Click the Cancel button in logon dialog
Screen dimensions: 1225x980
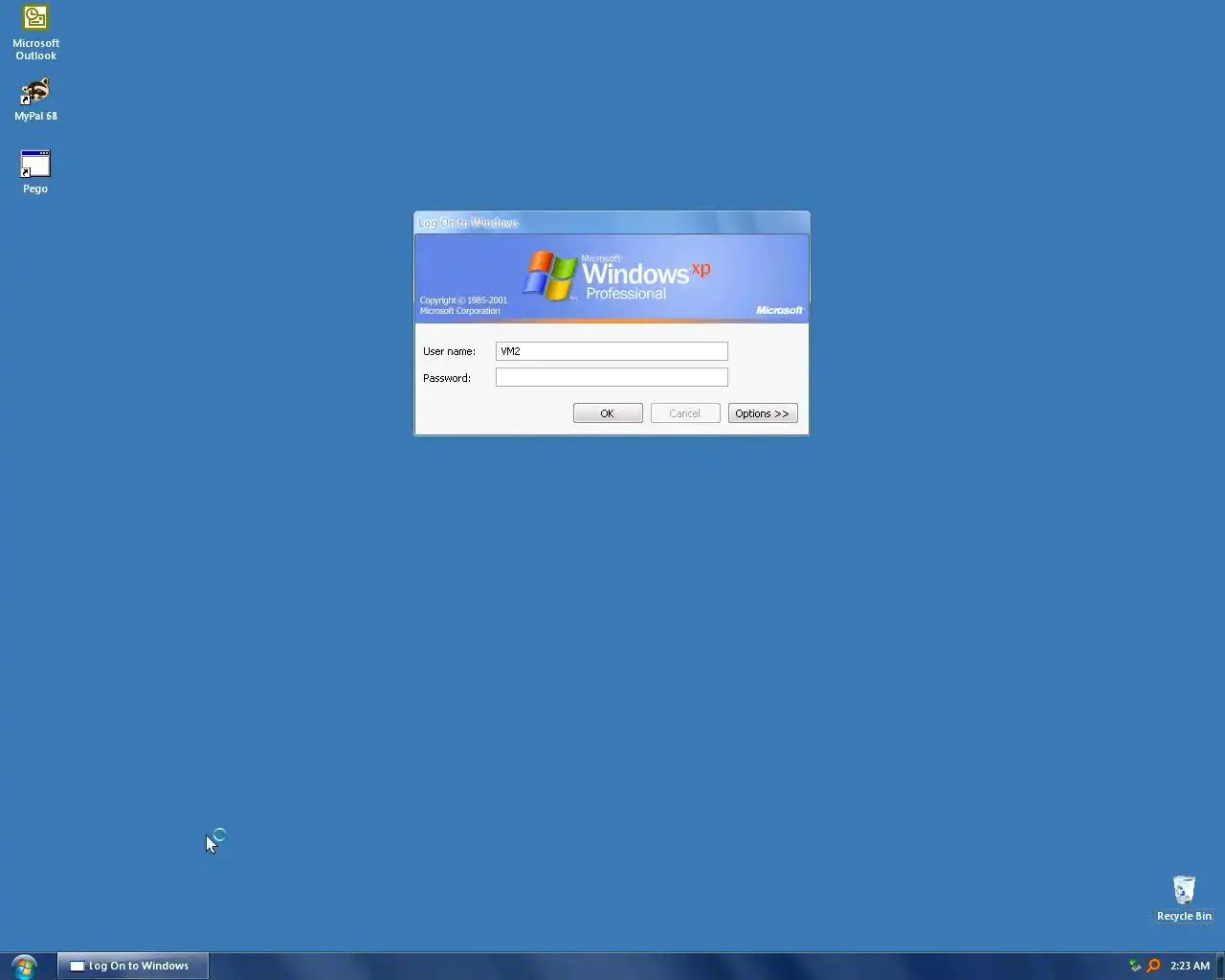click(x=685, y=413)
